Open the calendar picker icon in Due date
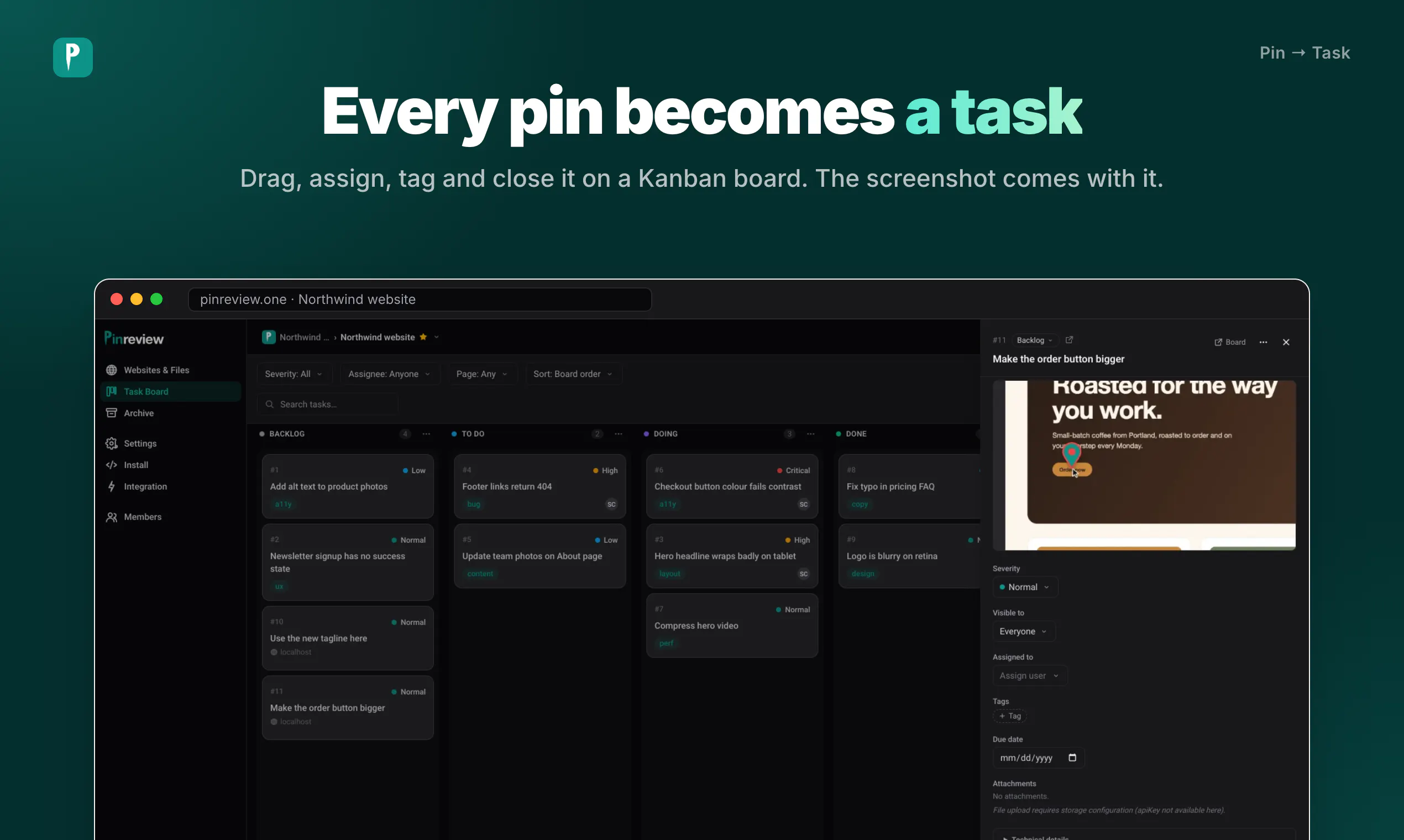This screenshot has width=1404, height=840. [x=1072, y=758]
